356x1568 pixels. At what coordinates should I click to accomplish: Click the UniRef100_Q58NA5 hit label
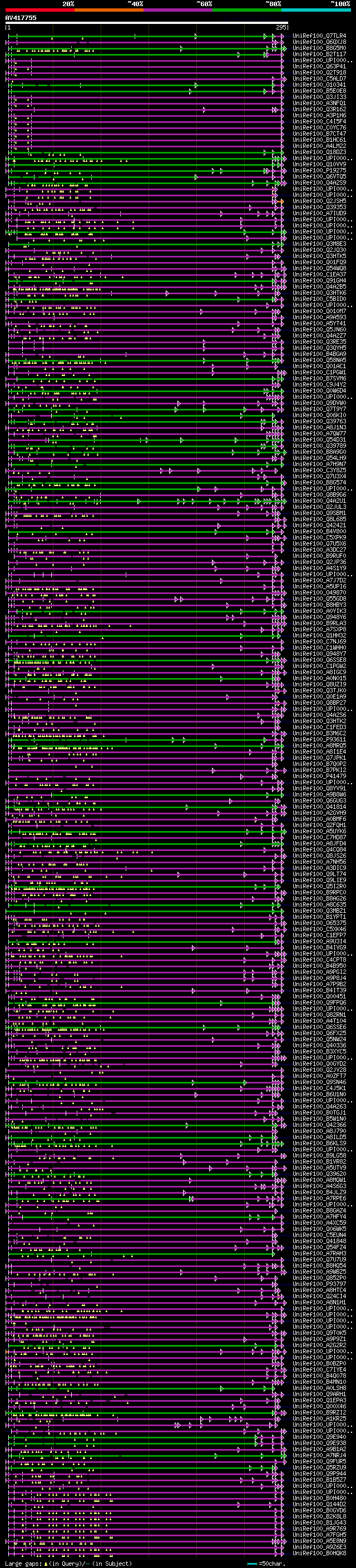tap(319, 360)
